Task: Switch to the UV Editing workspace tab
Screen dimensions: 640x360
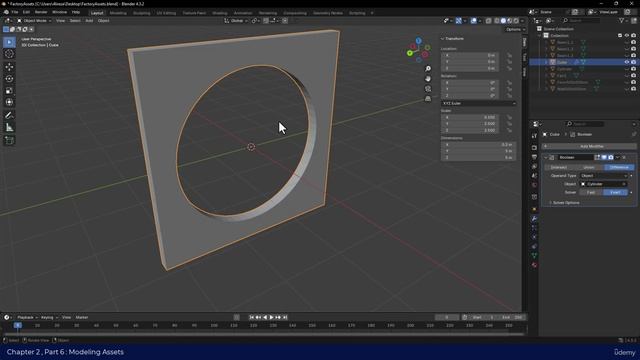Action: (166, 13)
